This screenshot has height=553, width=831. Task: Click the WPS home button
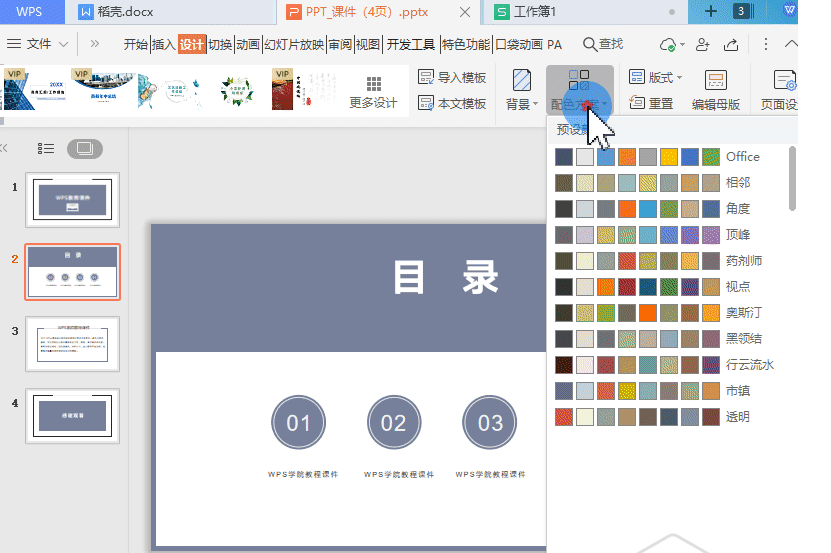(30, 11)
